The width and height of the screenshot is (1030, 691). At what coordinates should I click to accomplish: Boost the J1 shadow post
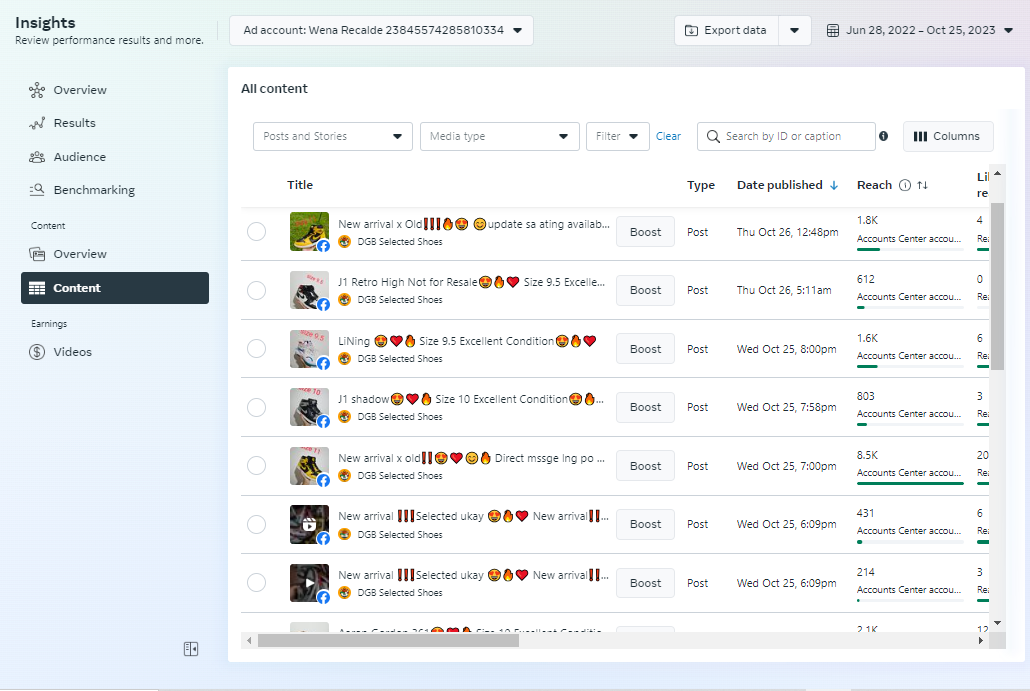point(645,407)
